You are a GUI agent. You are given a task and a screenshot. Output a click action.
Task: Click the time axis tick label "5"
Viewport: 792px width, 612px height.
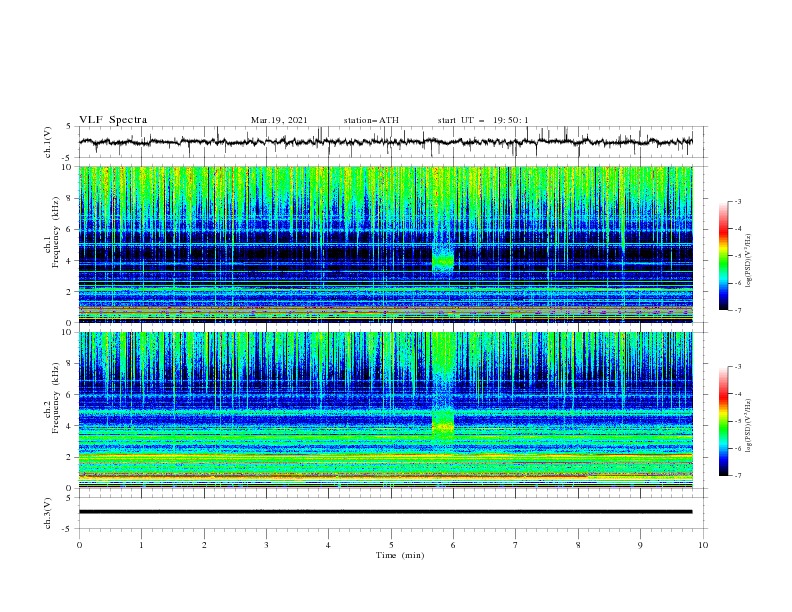391,545
